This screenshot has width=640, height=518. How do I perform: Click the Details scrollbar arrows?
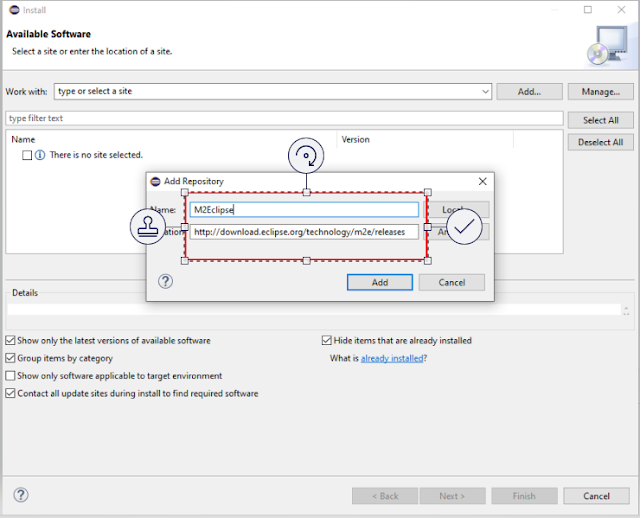pyautogui.click(x=626, y=310)
